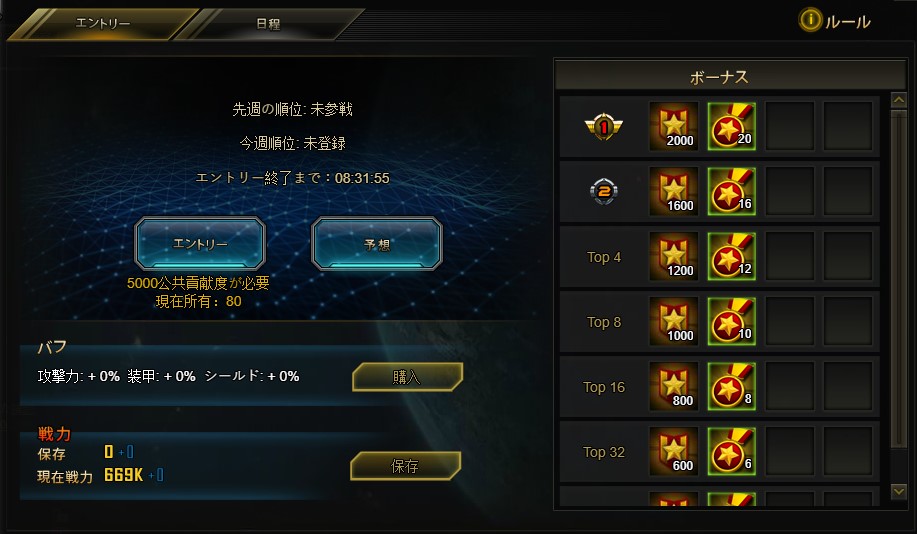This screenshot has width=917, height=534.
Task: Click the first place rank badge
Action: click(604, 126)
